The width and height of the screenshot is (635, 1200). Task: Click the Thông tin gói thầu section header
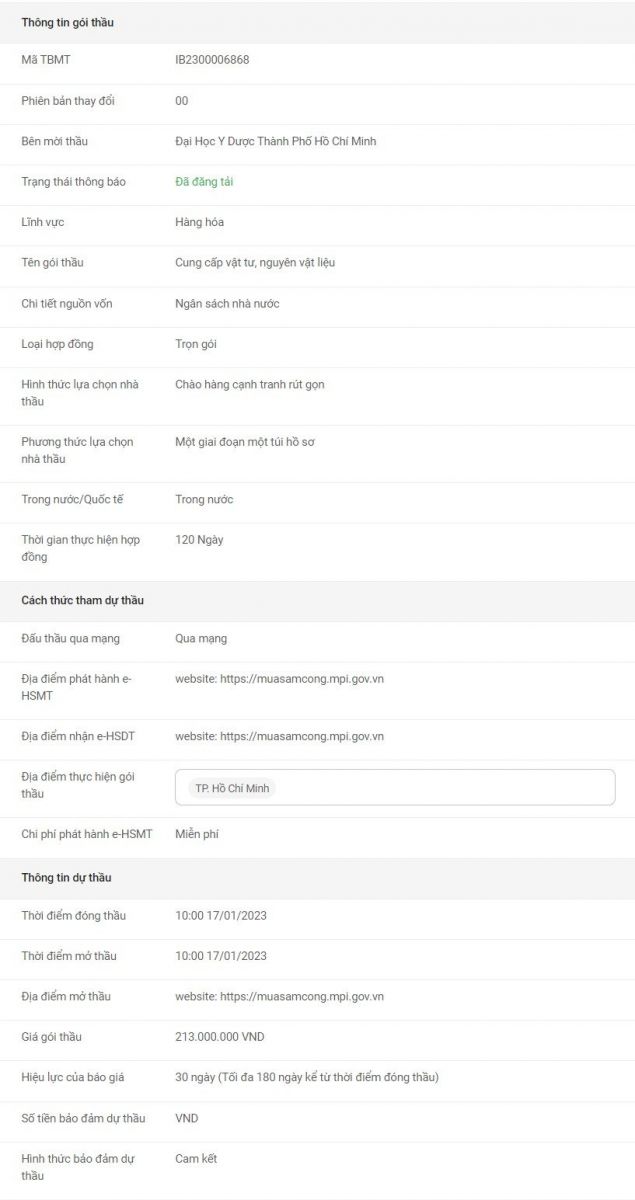pyautogui.click(x=68, y=22)
